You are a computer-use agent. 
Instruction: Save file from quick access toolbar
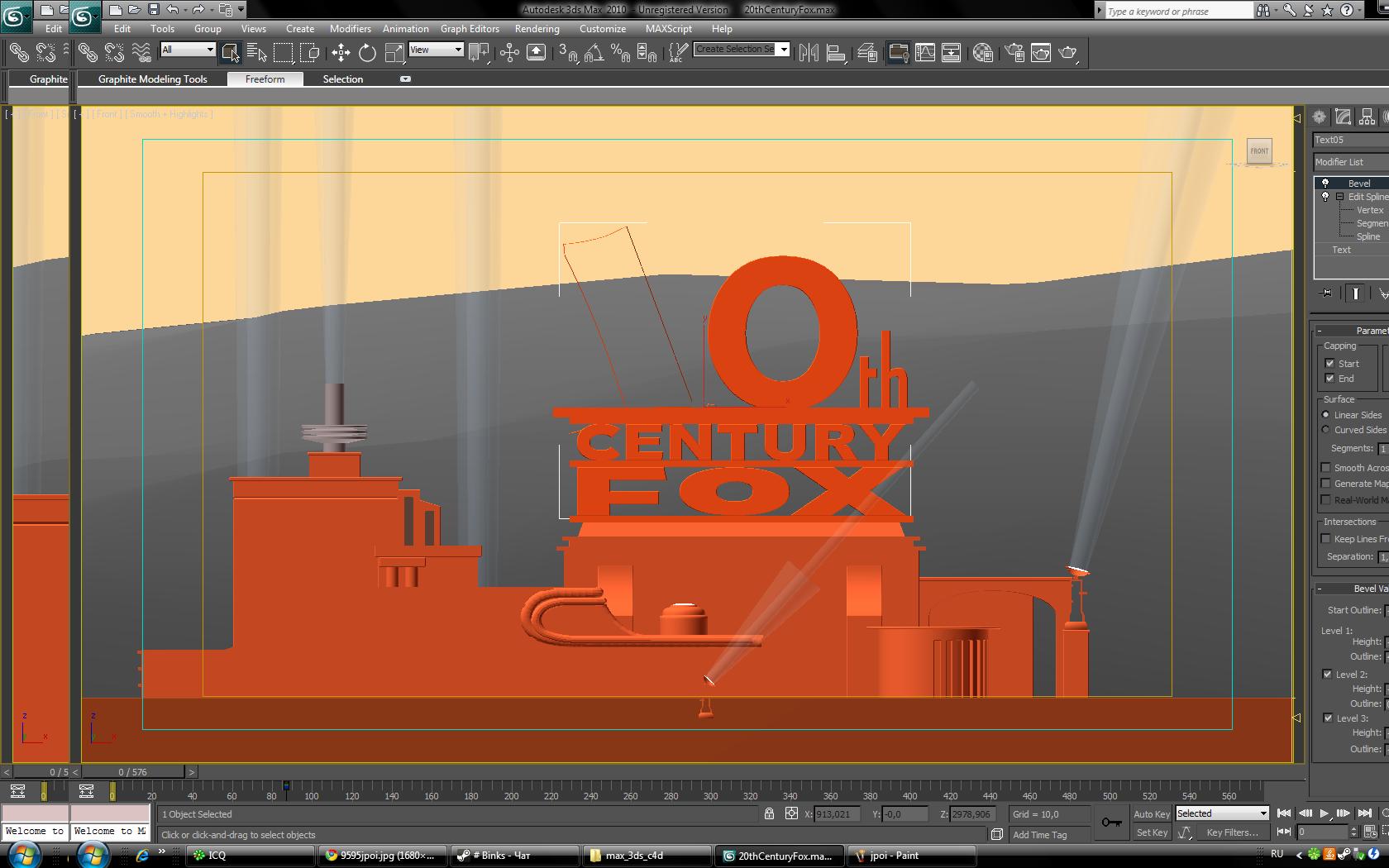153,10
